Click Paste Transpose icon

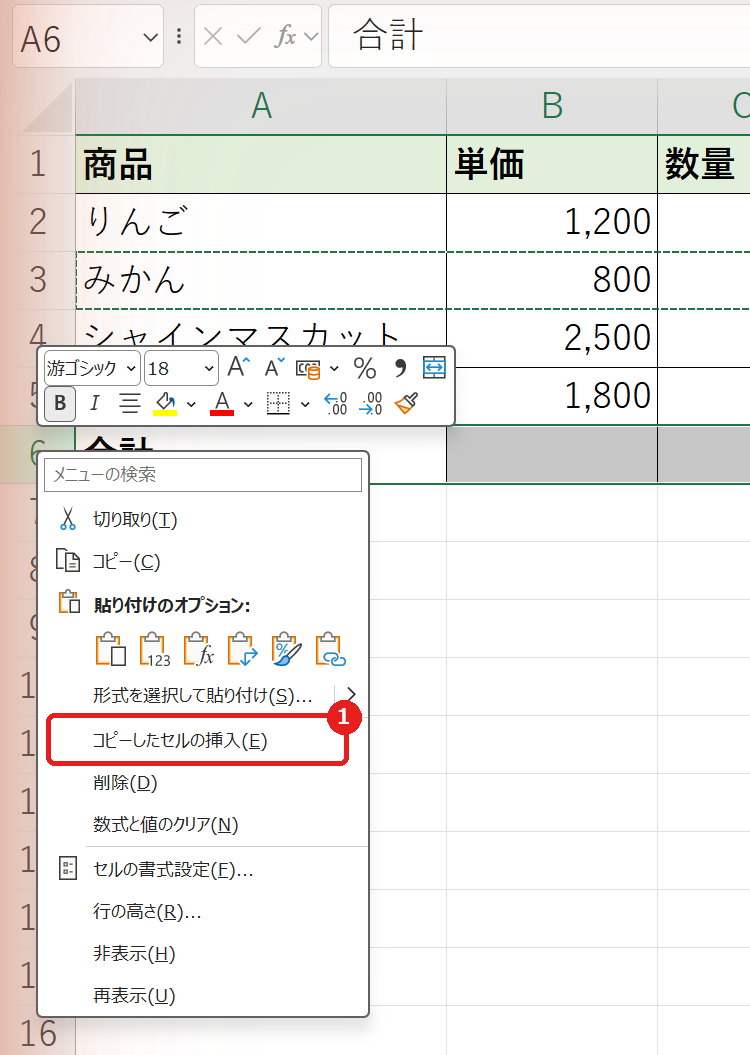[x=242, y=649]
